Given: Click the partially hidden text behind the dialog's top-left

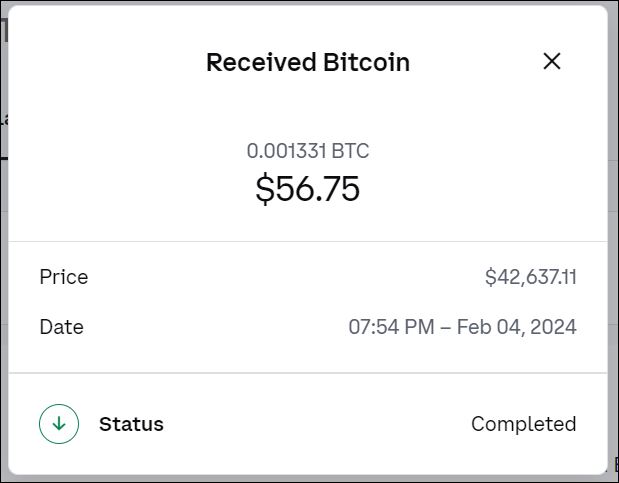Looking at the screenshot, I should click(x=4, y=32).
